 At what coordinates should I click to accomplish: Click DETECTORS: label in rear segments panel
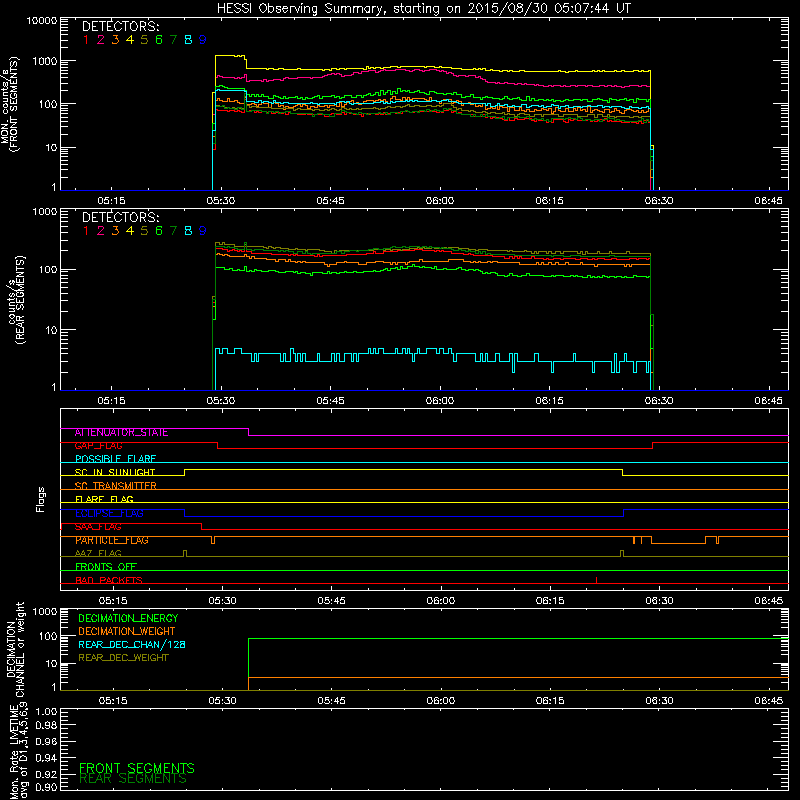[121, 217]
